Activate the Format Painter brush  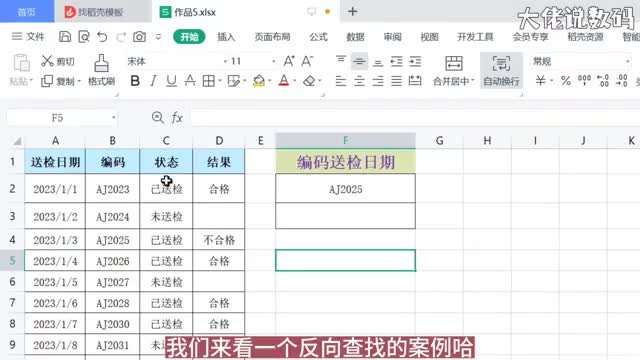point(101,70)
